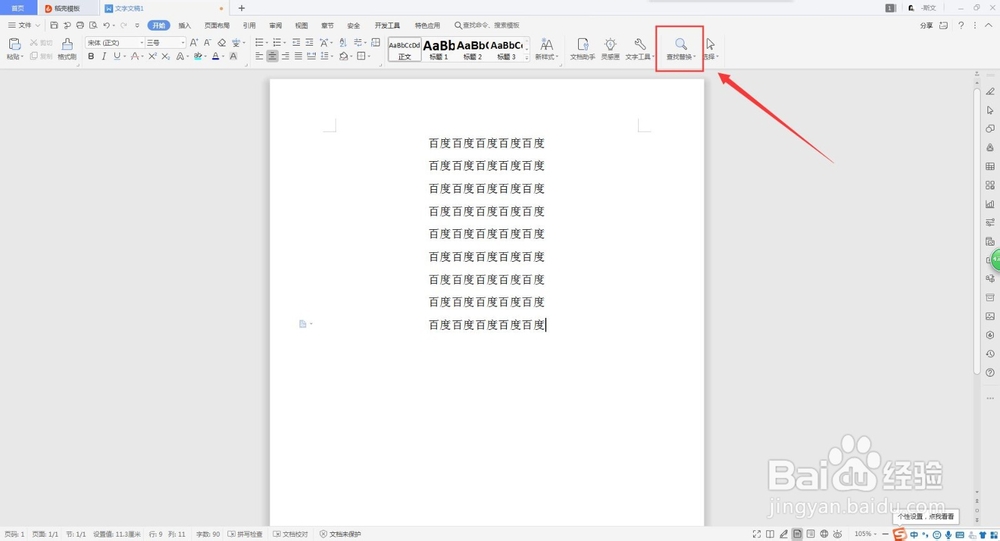Apply the 标题 1 heading style
Viewport: 1000px width, 541px height.
pos(438,49)
